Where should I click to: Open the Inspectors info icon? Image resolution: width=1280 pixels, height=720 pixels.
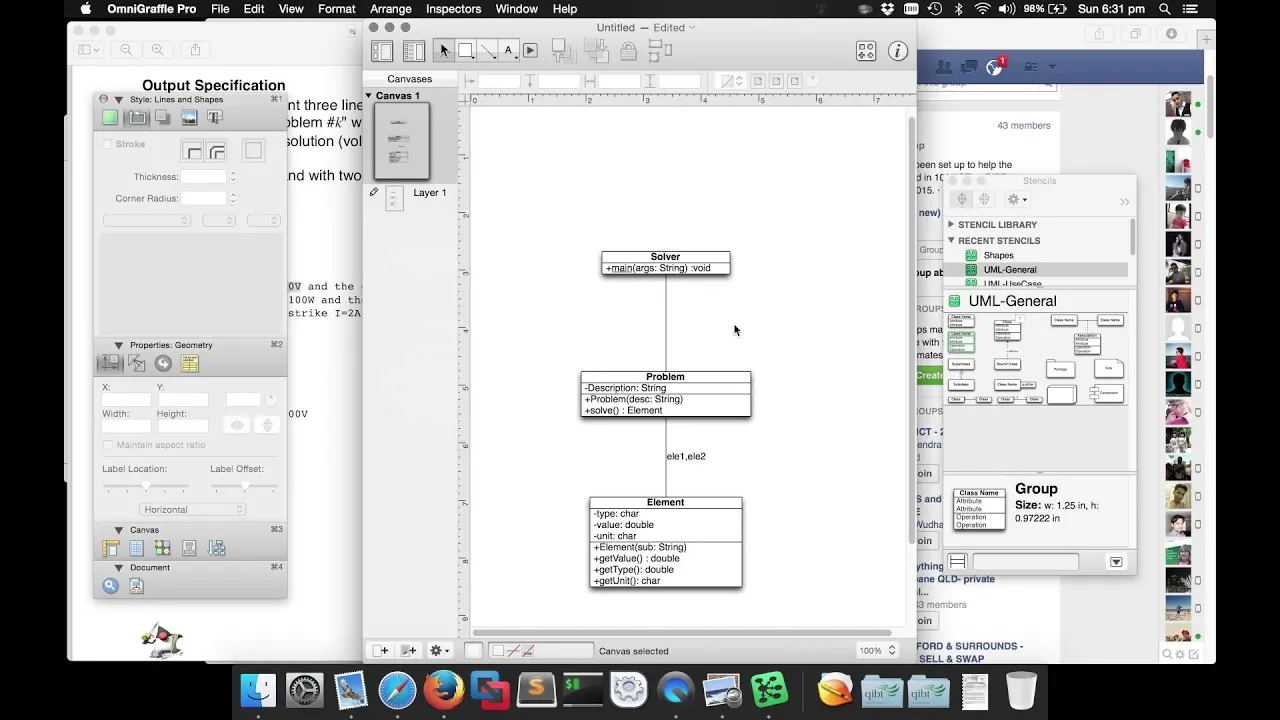[x=898, y=51]
